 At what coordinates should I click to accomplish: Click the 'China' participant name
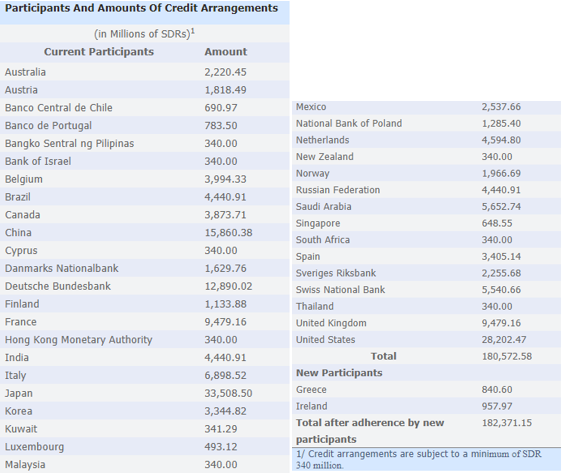coord(18,233)
